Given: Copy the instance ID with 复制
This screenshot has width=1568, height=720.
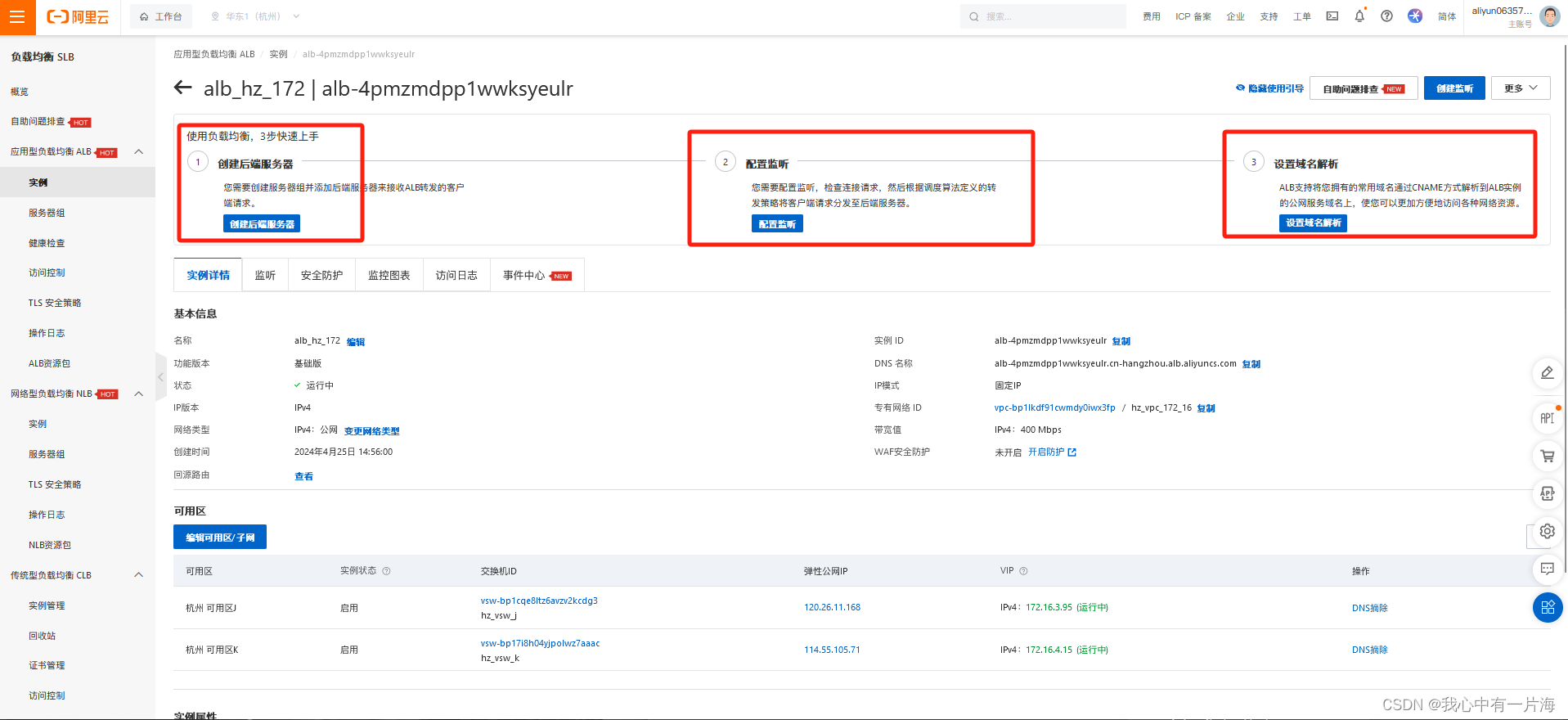Looking at the screenshot, I should point(1121,341).
